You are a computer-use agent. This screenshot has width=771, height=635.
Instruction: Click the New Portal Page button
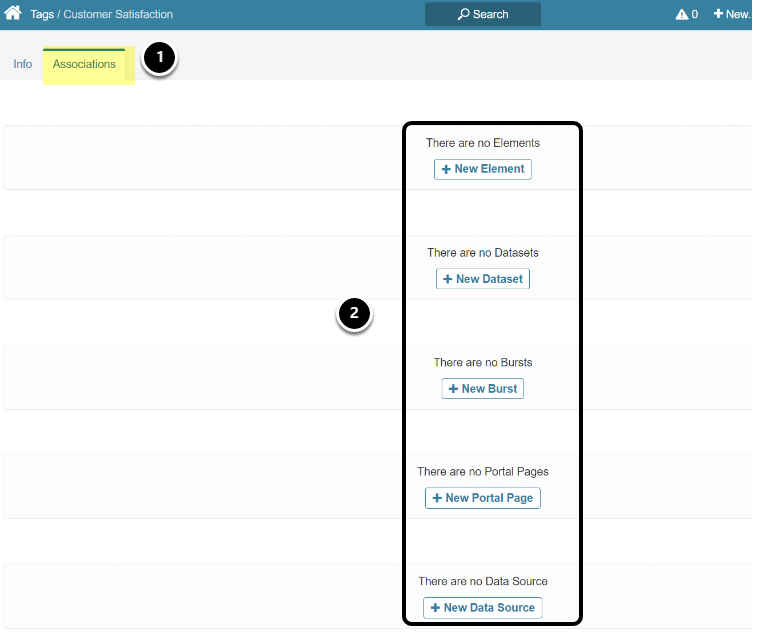coord(482,498)
